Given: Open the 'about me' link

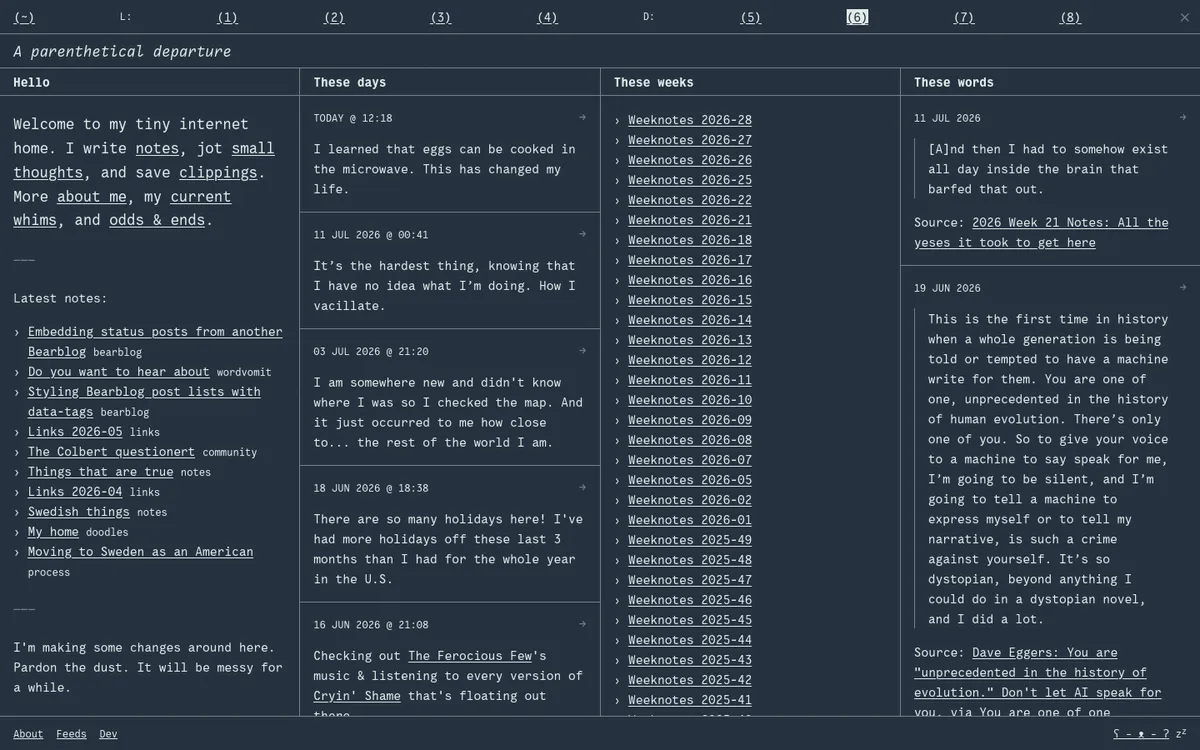Looking at the screenshot, I should [x=91, y=196].
